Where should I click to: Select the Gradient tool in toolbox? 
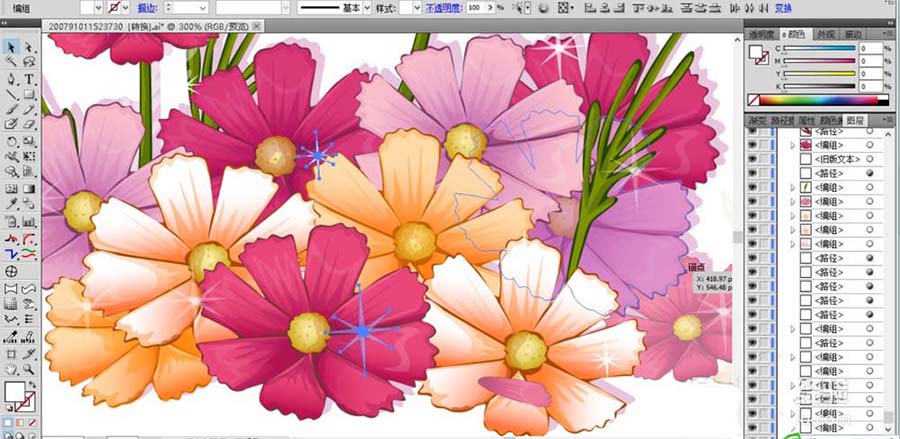28,189
